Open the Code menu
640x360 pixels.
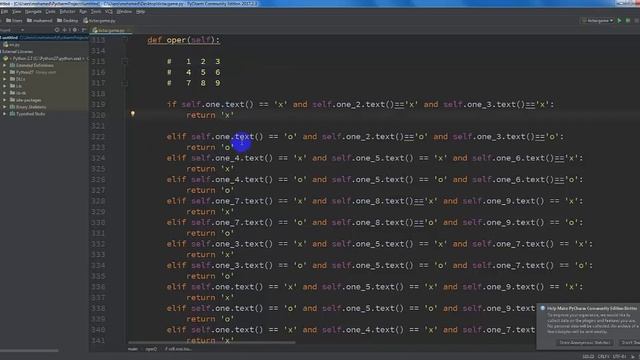(50, 12)
